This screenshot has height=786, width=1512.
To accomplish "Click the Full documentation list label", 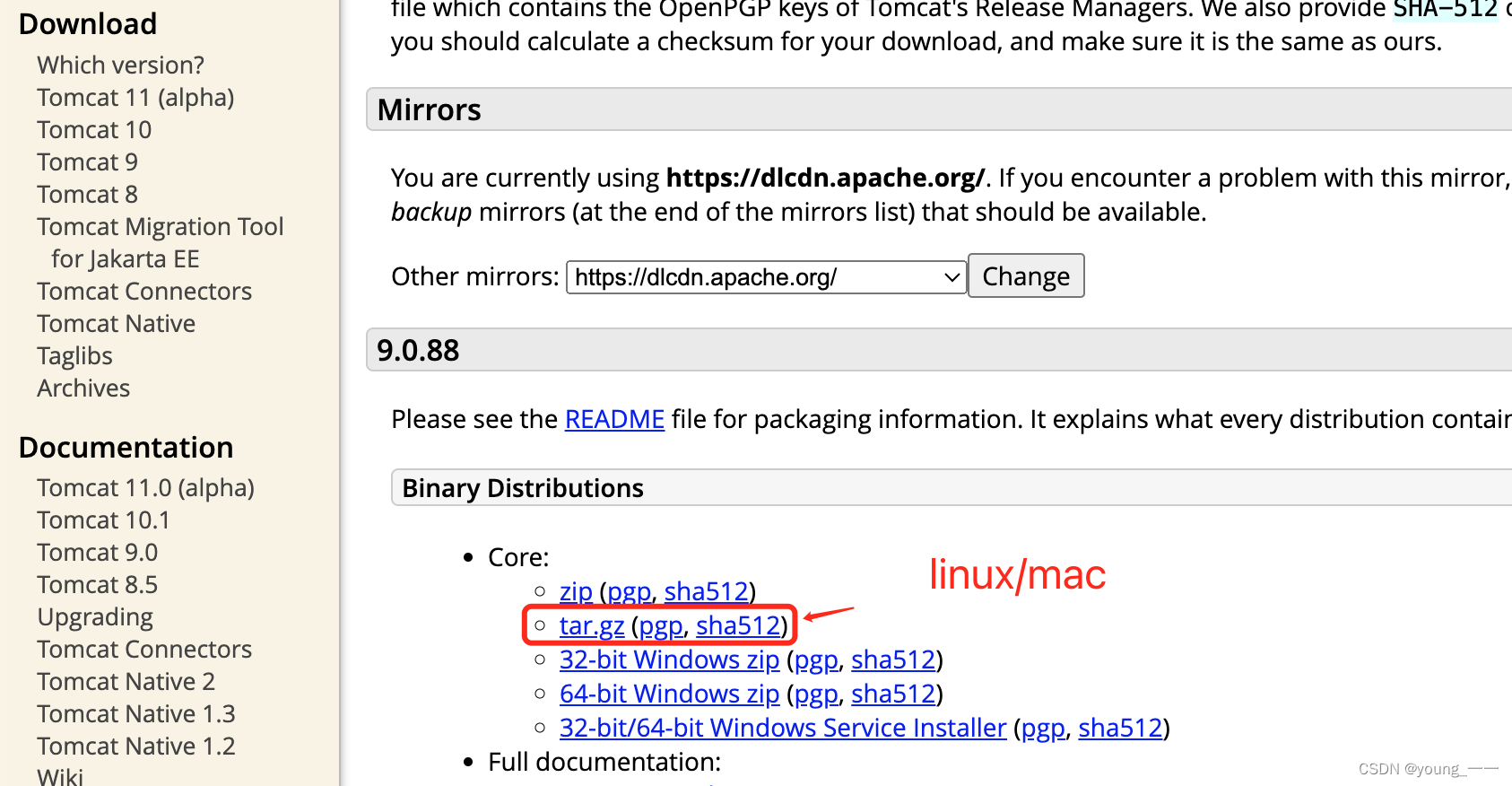I will 604,763.
